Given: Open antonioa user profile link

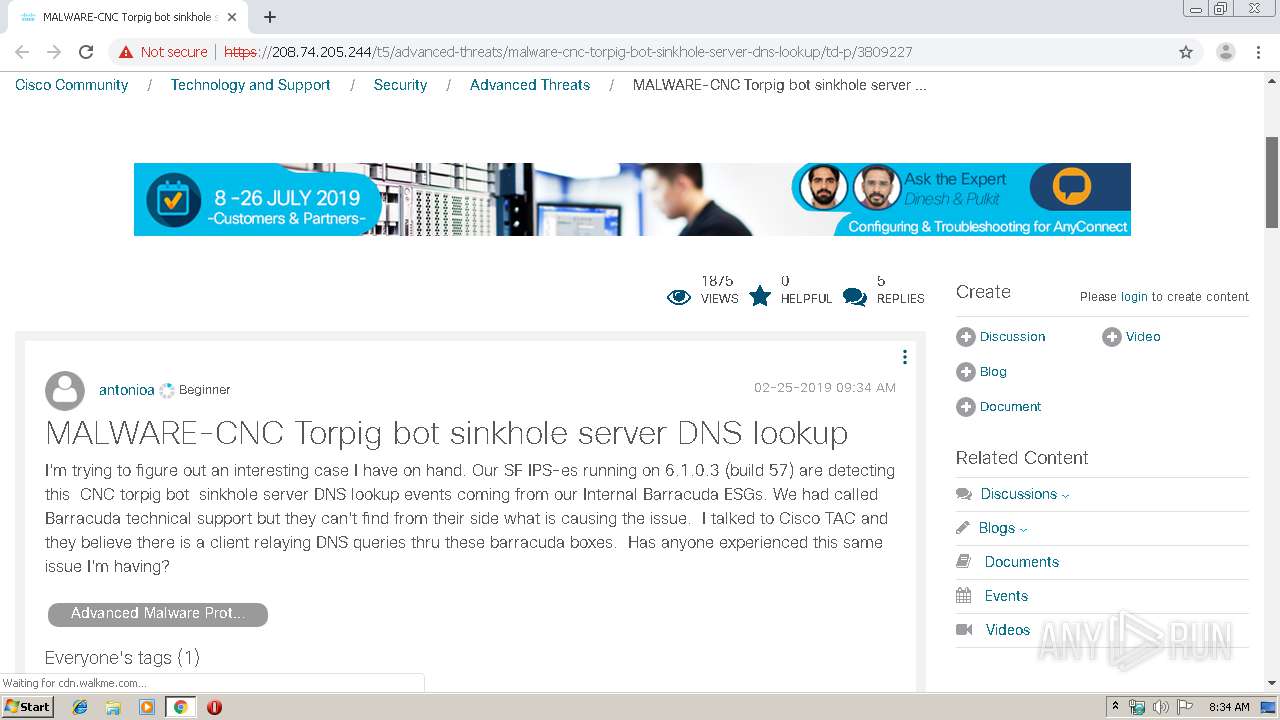Looking at the screenshot, I should [126, 390].
